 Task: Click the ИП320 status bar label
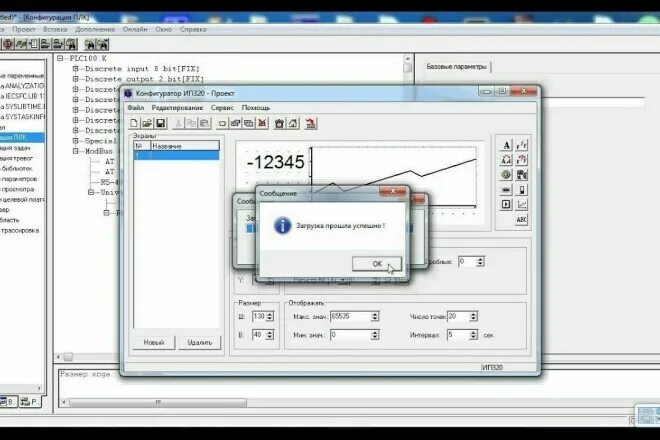coord(492,368)
